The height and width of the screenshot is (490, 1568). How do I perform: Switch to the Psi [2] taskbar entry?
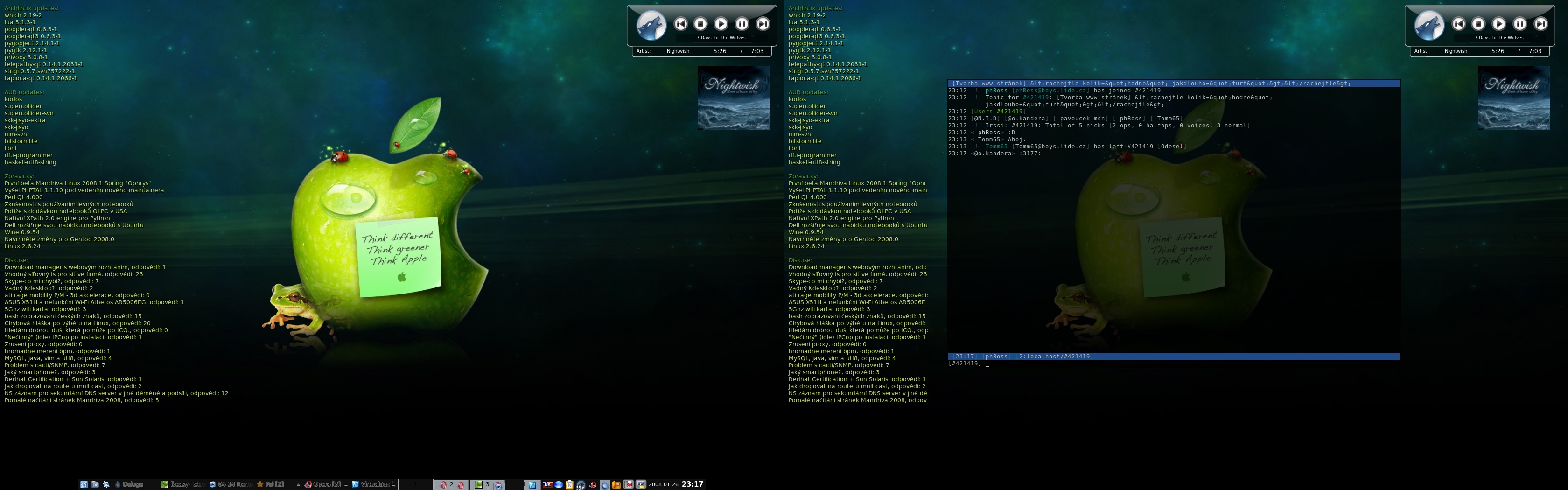tap(270, 484)
